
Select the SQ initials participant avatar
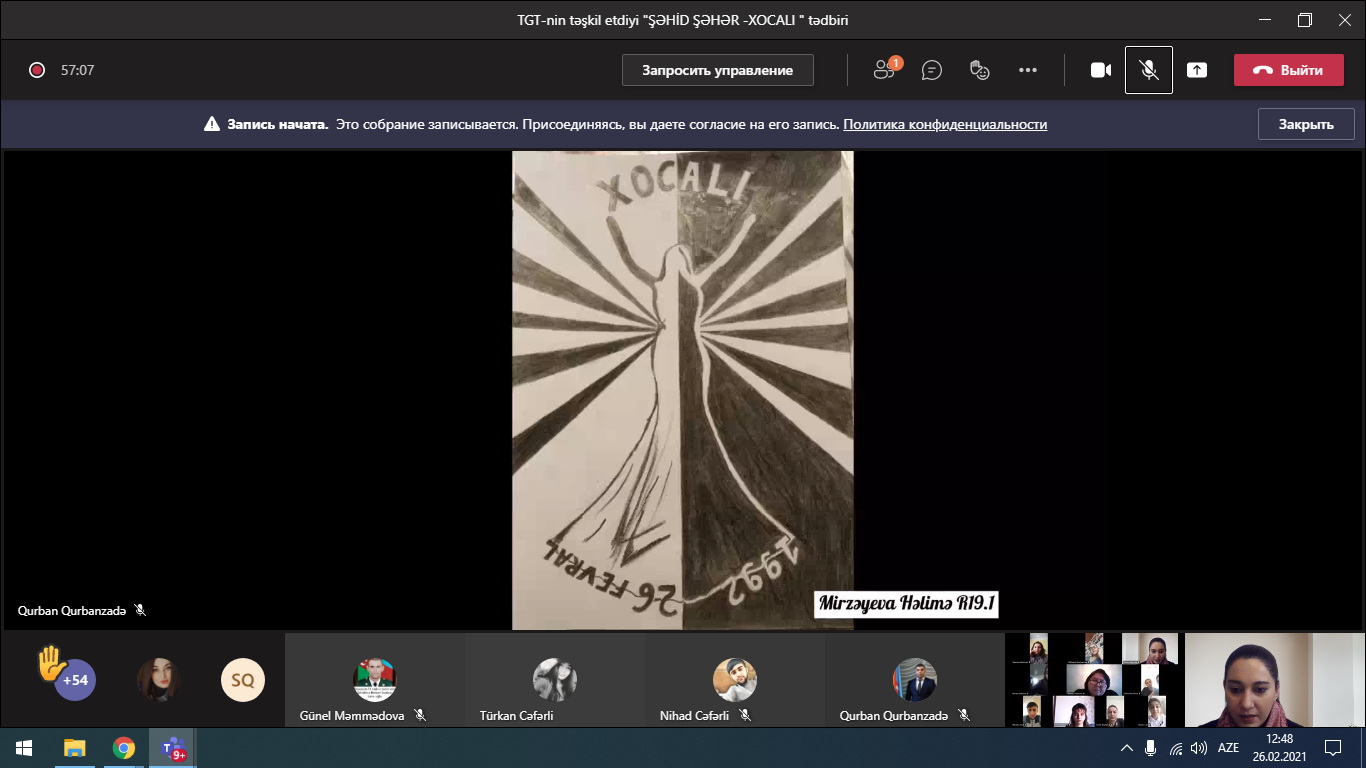coord(243,680)
